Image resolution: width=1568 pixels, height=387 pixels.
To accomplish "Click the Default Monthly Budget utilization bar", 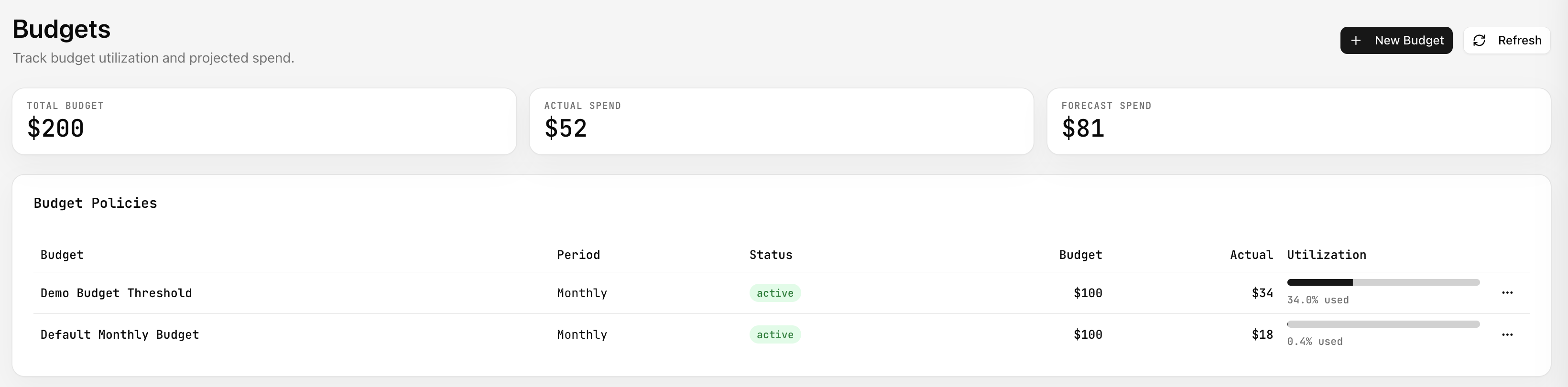I will pyautogui.click(x=1383, y=324).
